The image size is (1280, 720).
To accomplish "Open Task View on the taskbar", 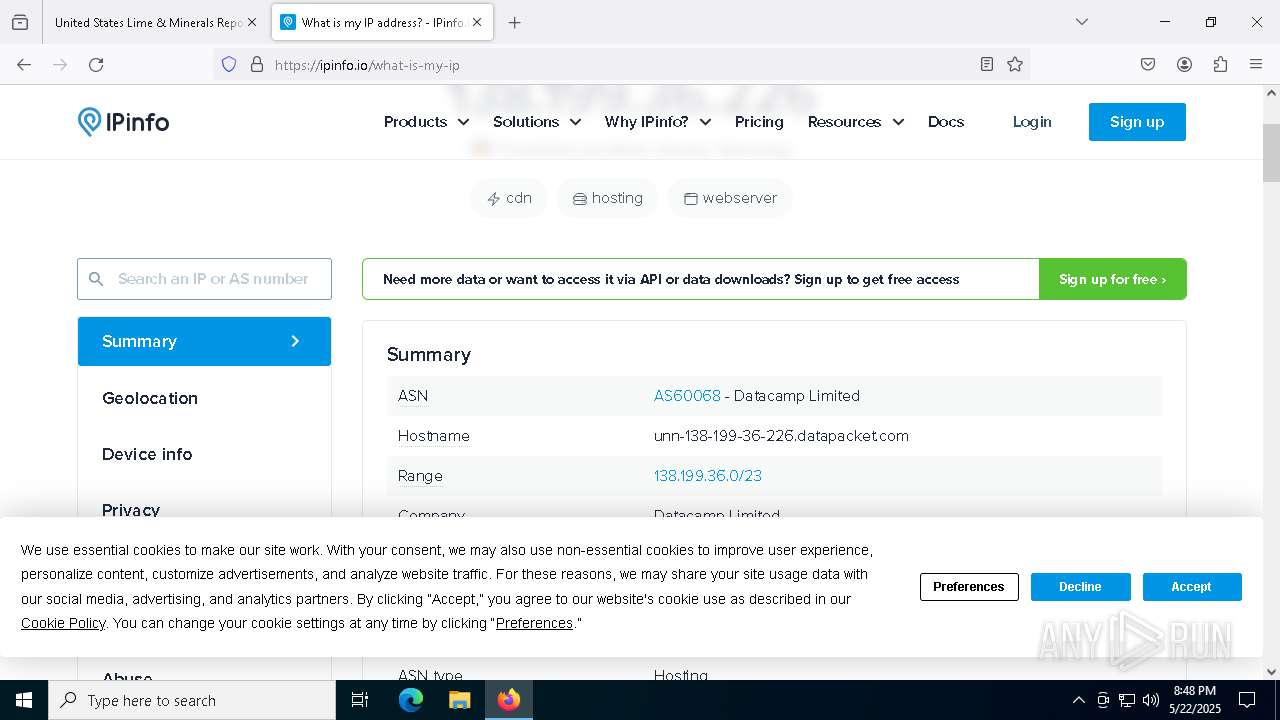I will point(360,700).
